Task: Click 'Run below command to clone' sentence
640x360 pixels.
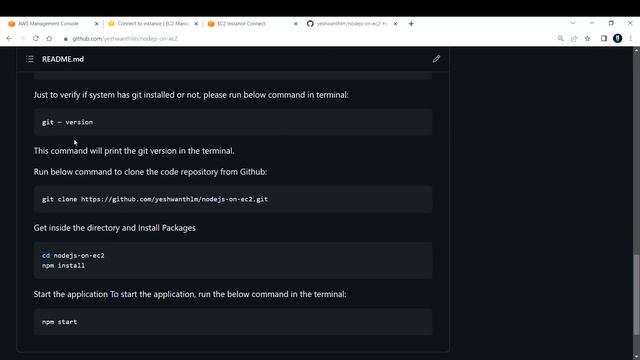Action: (150, 172)
